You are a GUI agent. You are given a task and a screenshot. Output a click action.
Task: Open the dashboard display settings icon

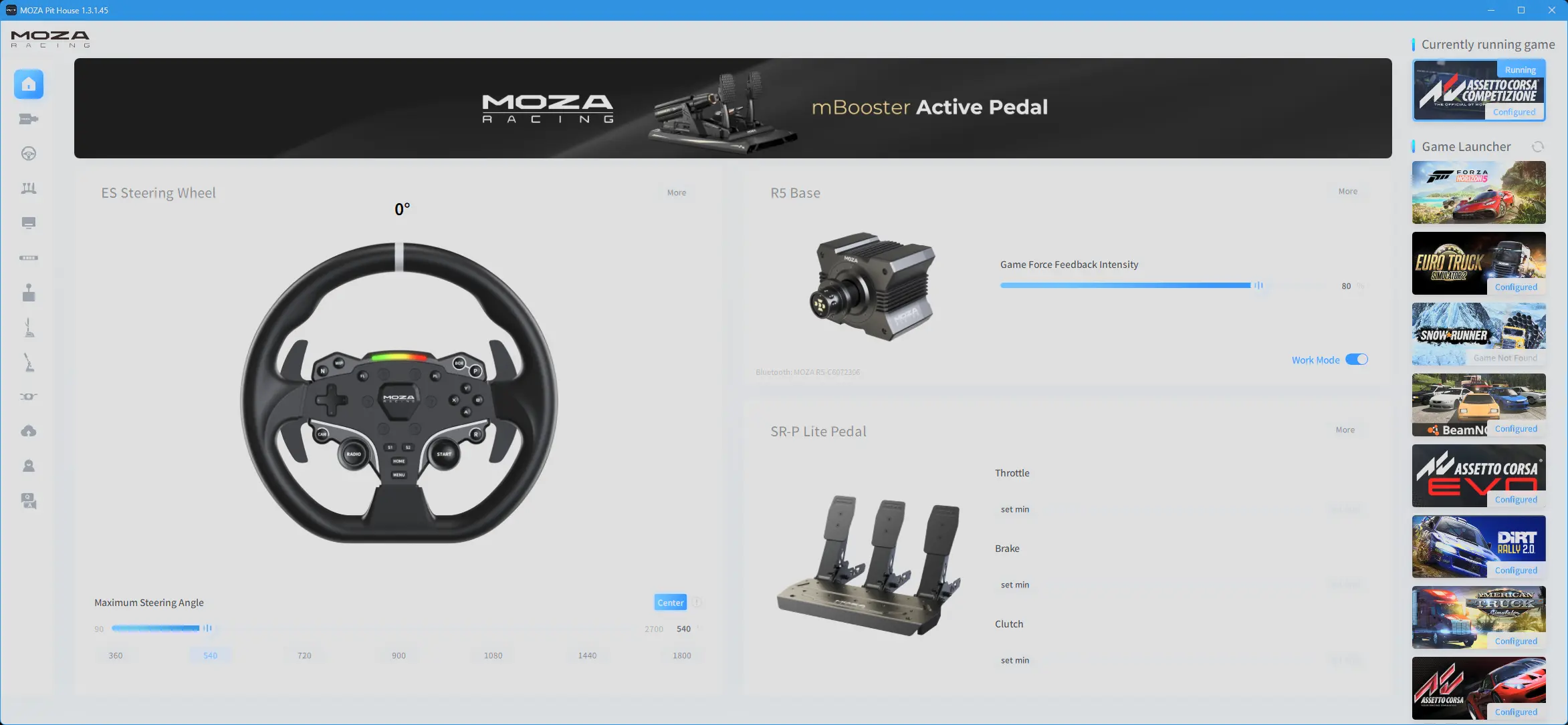click(29, 223)
